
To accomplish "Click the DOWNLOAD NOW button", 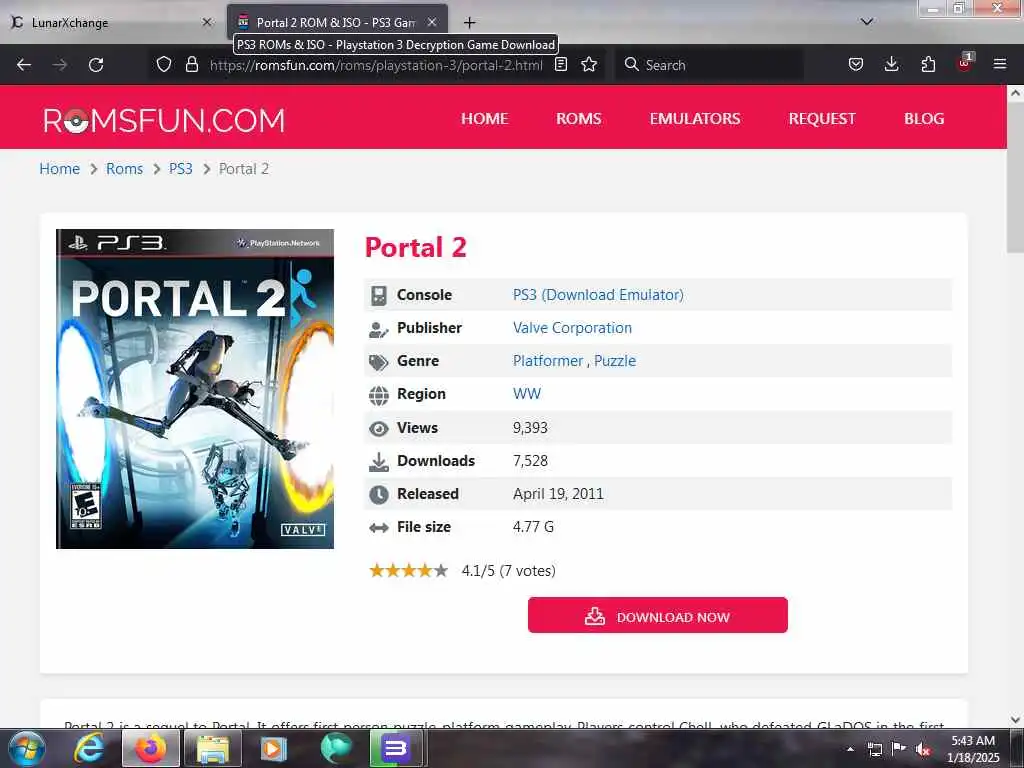I will point(658,615).
